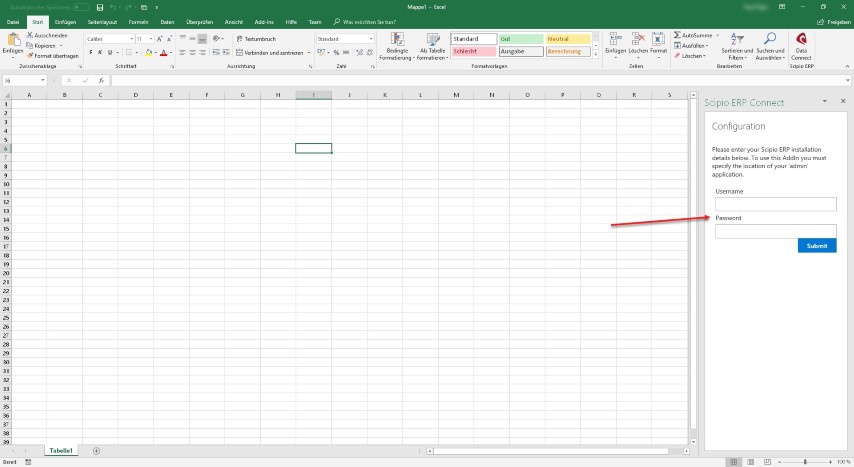Open Bedingte Formatierung in the ribbon

(397, 40)
